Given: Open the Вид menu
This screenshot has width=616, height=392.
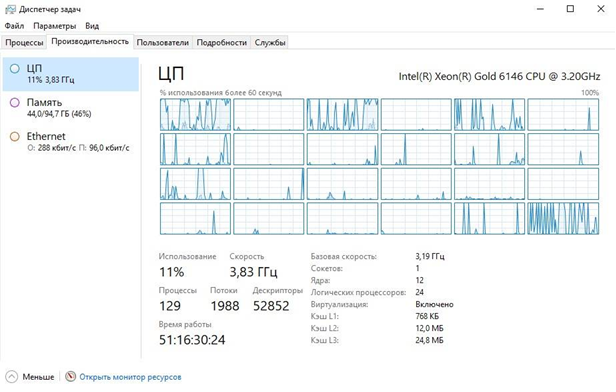Looking at the screenshot, I should pos(92,26).
